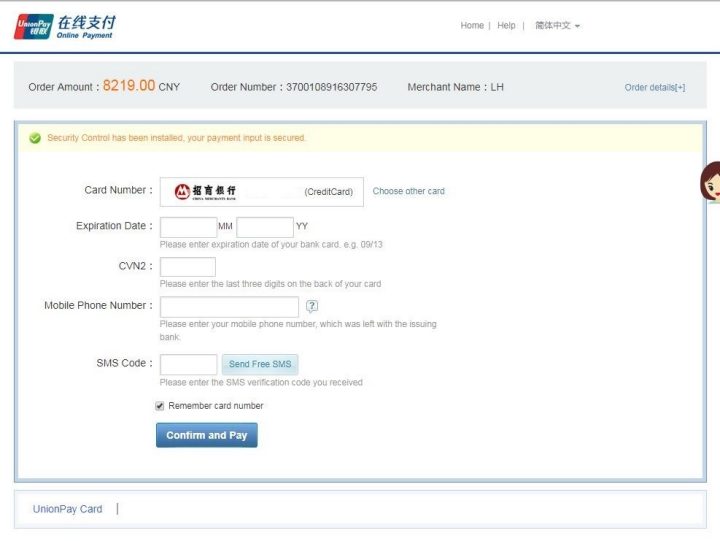Switch to the UnionPay Card tab
Viewport: 720px width, 541px height.
pyautogui.click(x=67, y=509)
